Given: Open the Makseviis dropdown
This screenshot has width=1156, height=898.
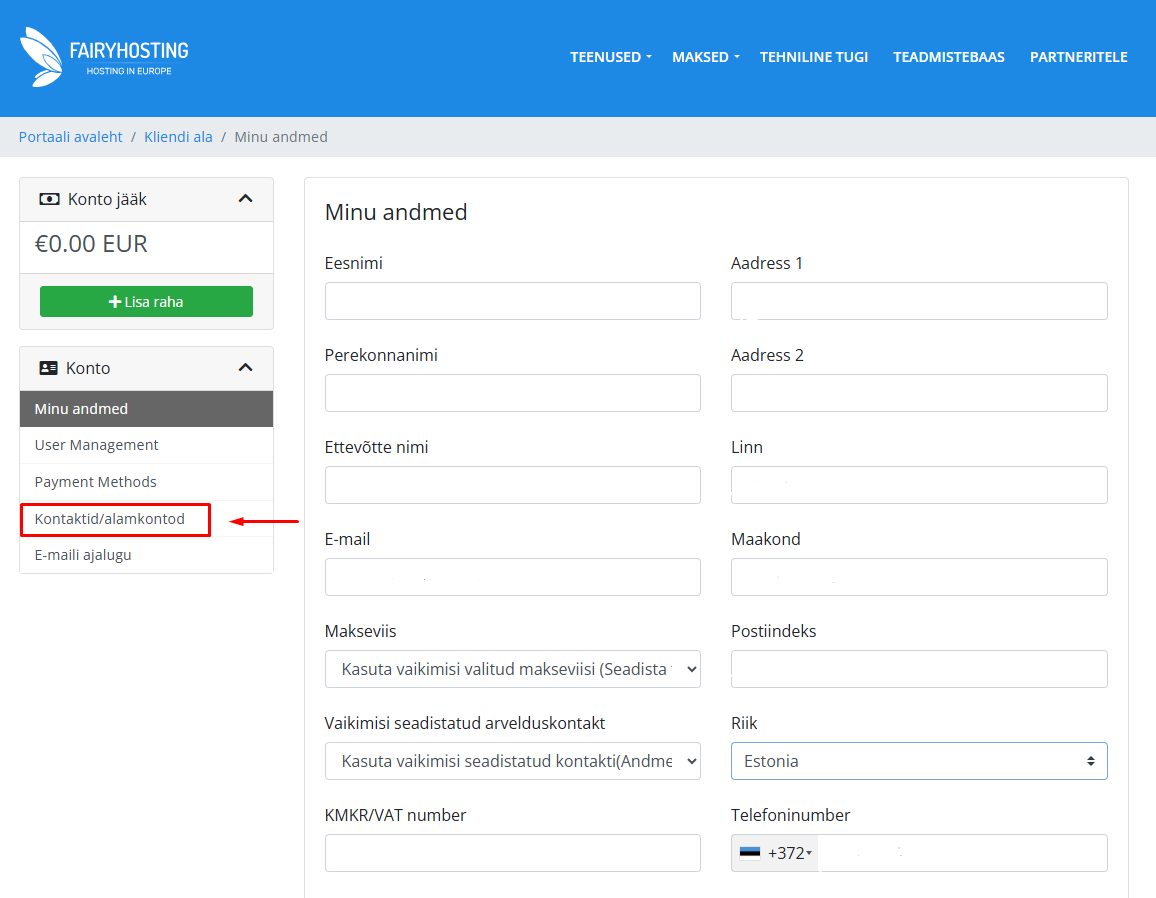Looking at the screenshot, I should click(512, 669).
